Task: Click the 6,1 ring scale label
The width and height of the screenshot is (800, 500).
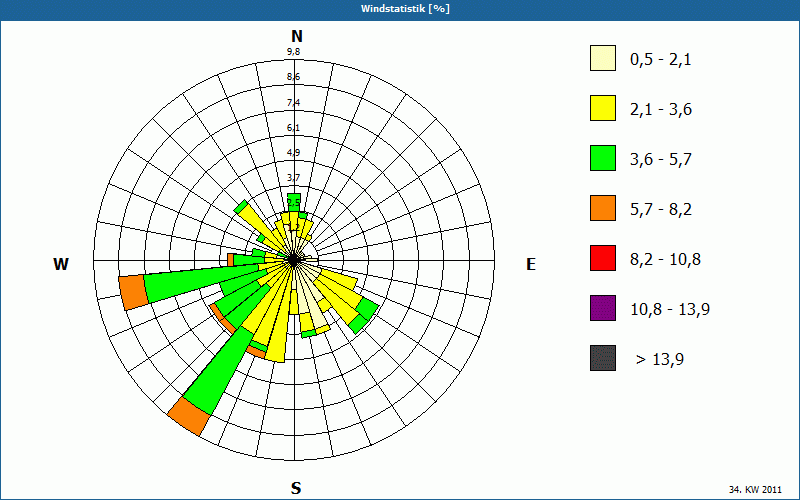Action: pyautogui.click(x=293, y=128)
